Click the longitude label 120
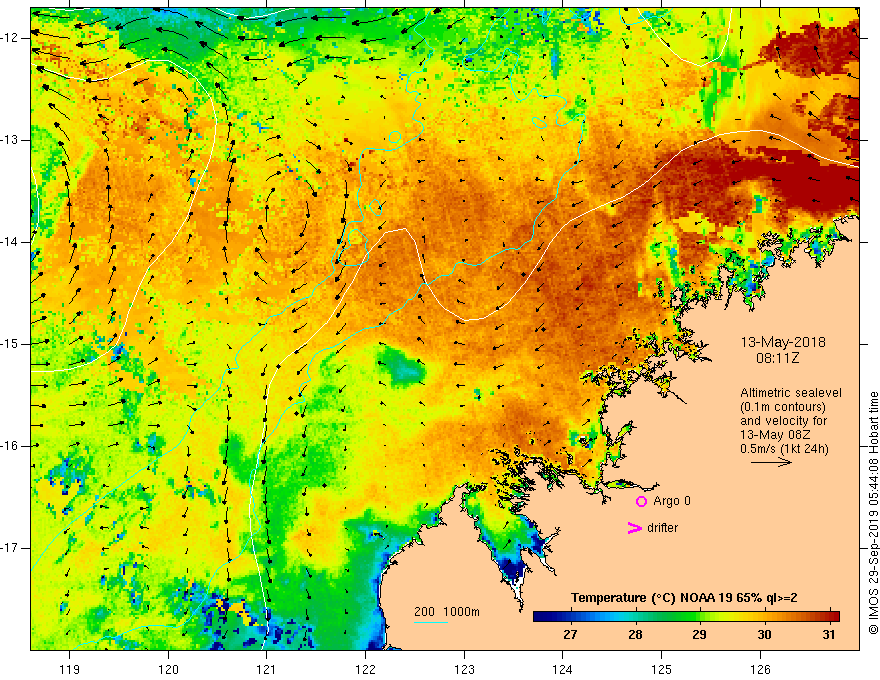The width and height of the screenshot is (880, 680). [x=168, y=669]
